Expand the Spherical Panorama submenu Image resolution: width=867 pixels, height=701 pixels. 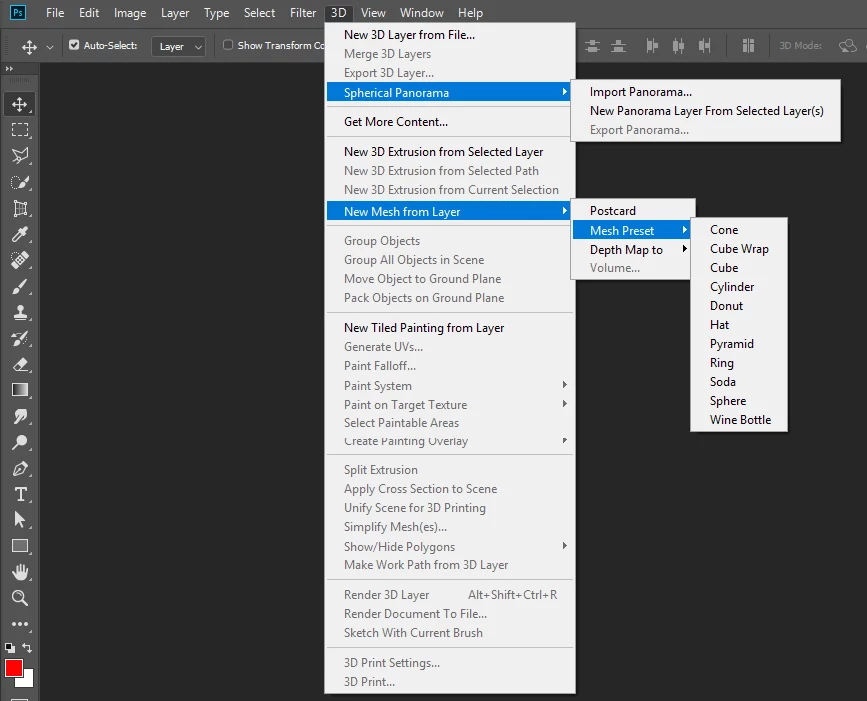coord(448,92)
